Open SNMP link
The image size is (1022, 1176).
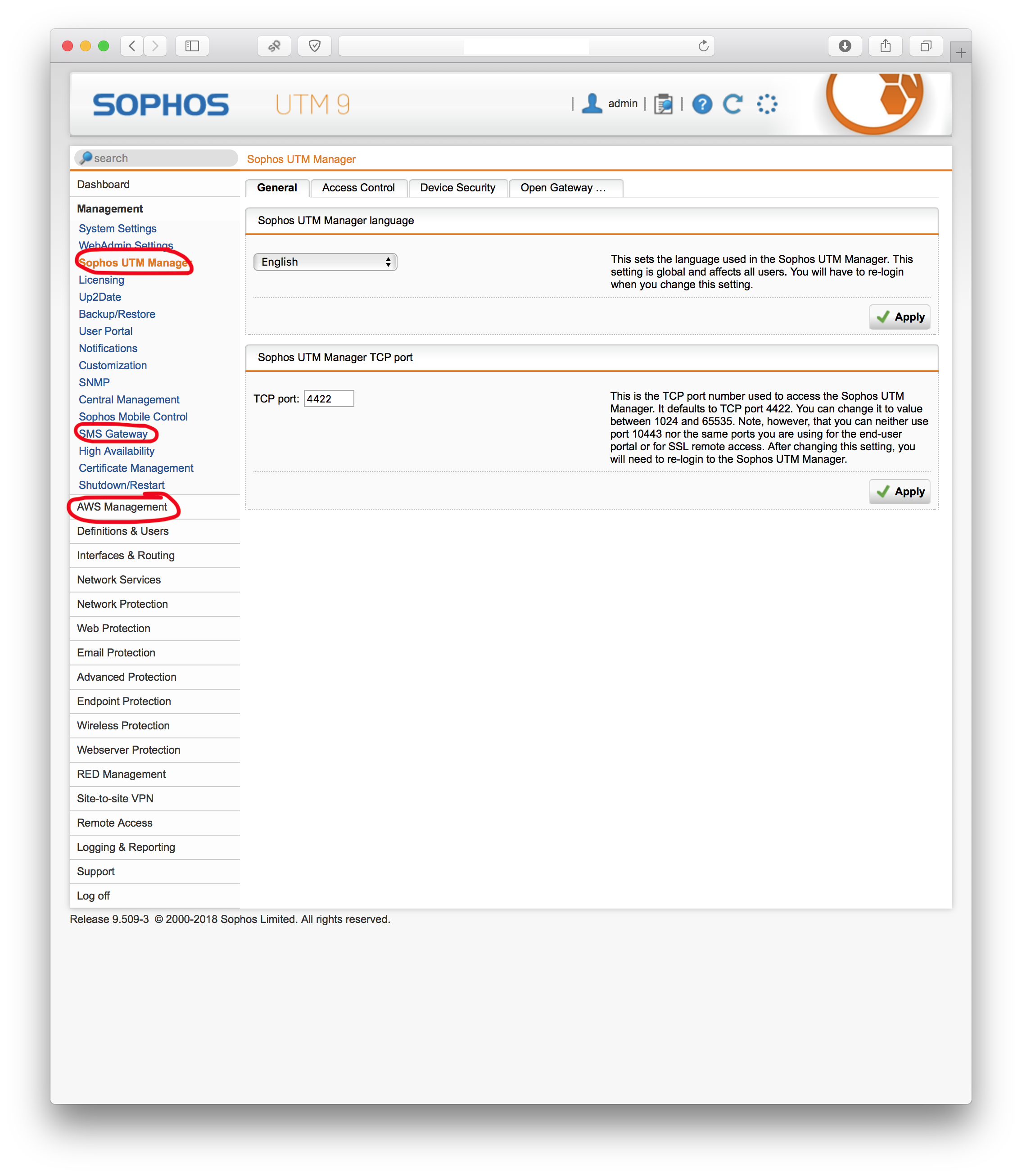(x=94, y=383)
